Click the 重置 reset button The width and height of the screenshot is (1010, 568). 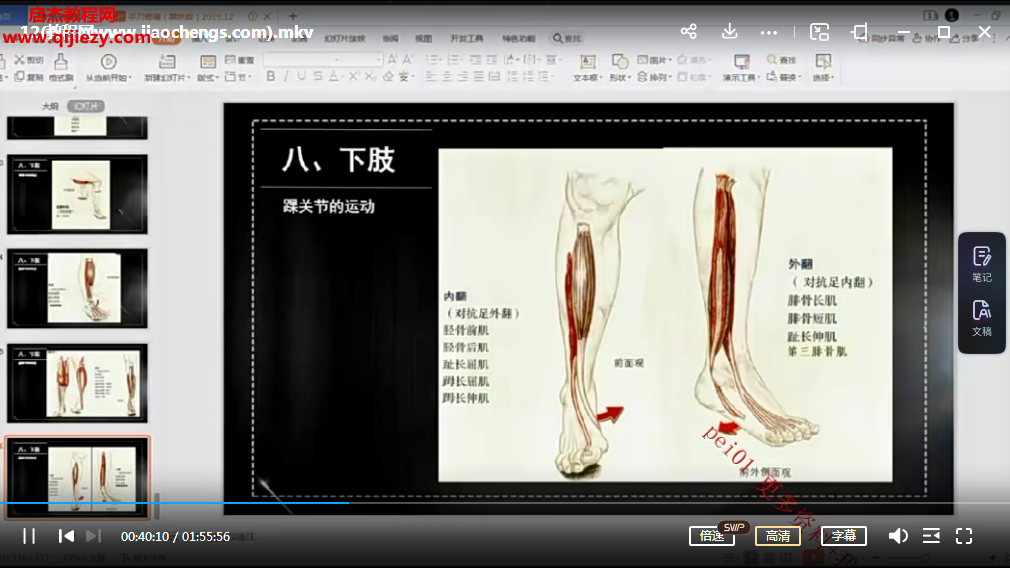240,60
